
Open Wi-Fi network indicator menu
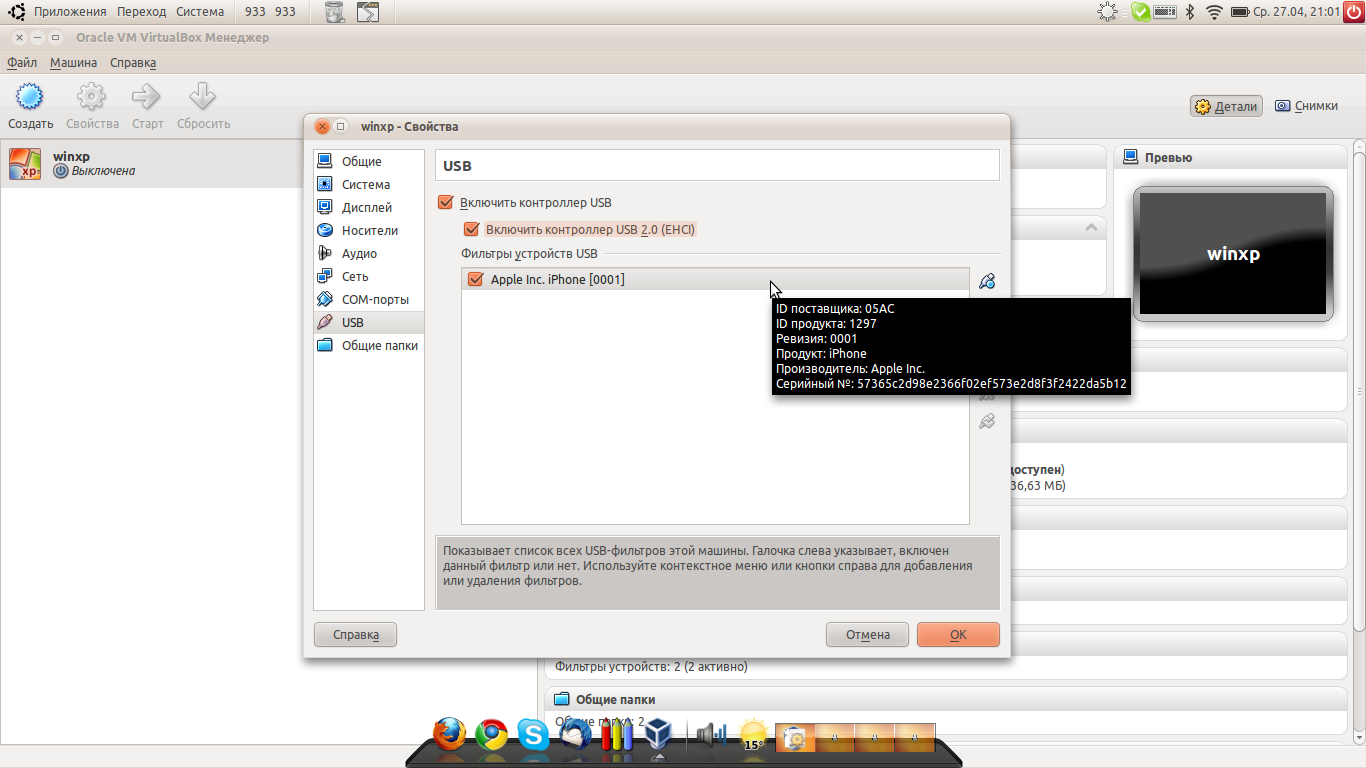pos(1214,12)
